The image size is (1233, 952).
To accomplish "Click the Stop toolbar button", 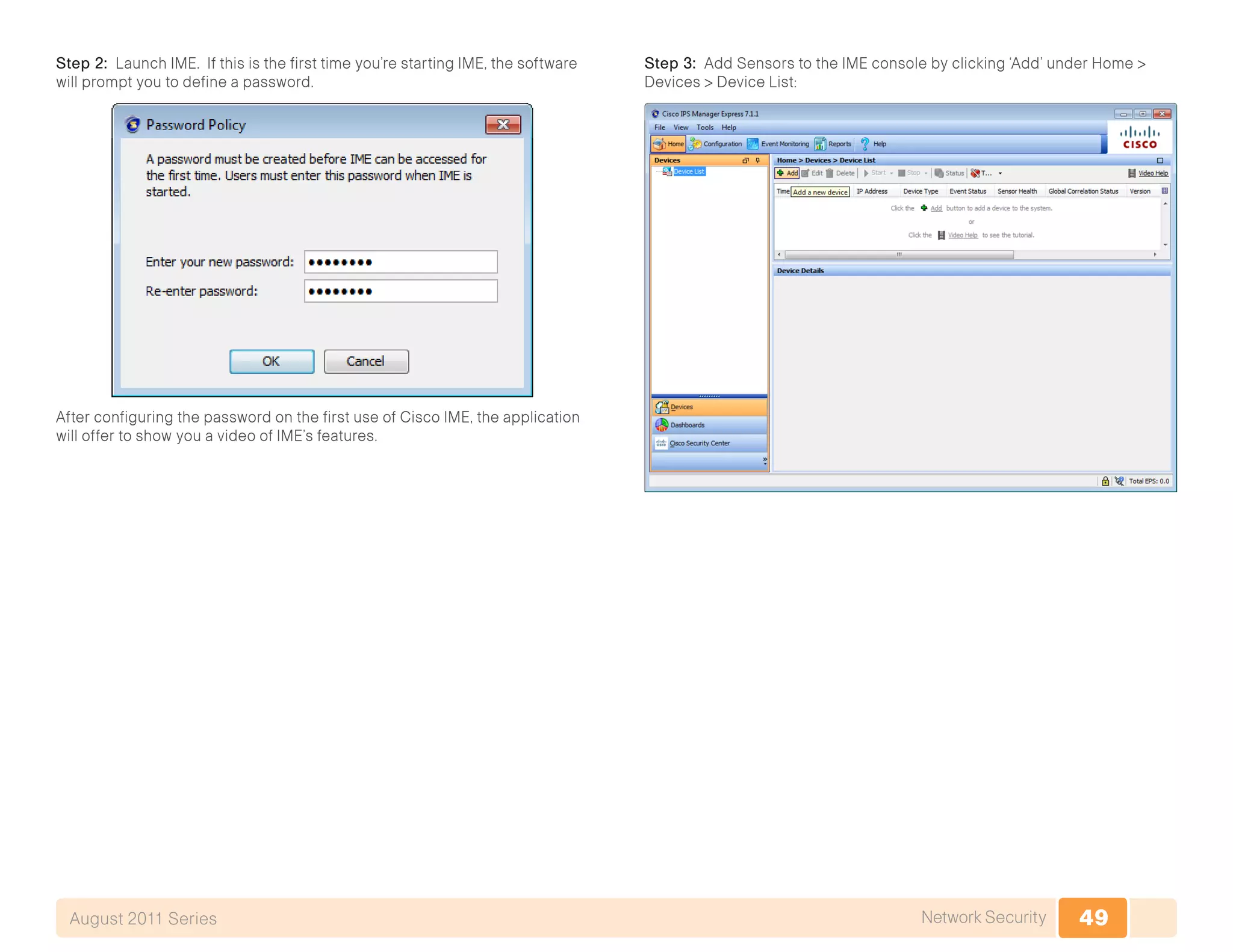I will [909, 173].
